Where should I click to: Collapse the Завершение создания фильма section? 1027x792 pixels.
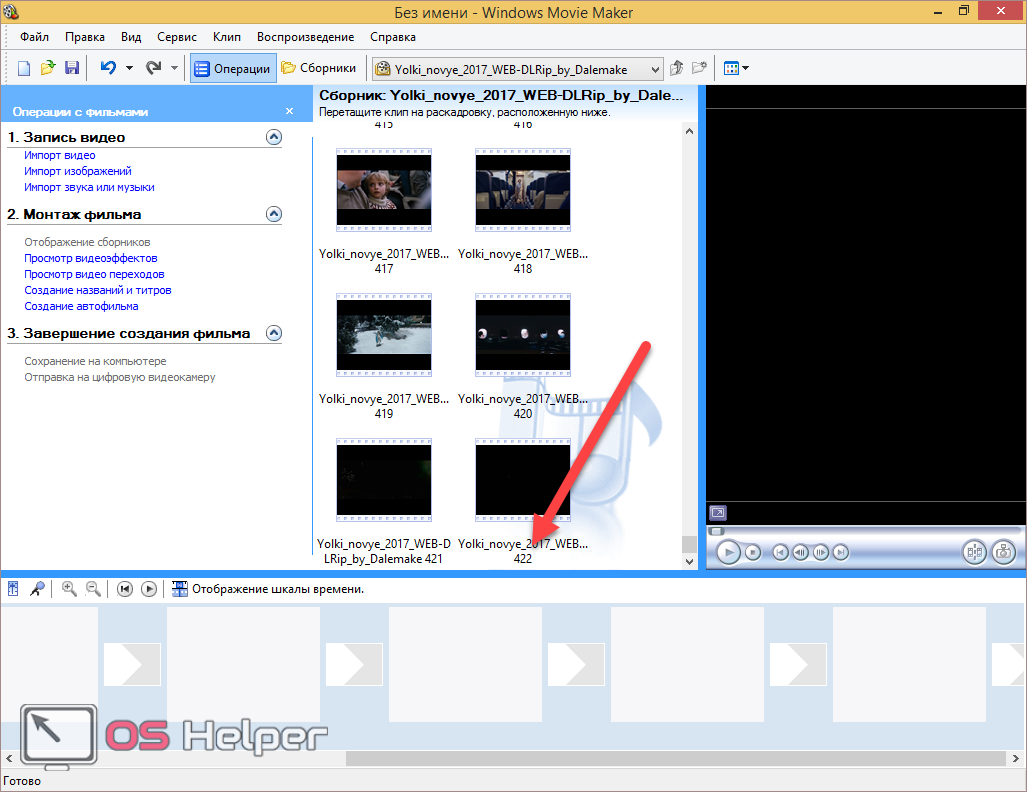274,333
